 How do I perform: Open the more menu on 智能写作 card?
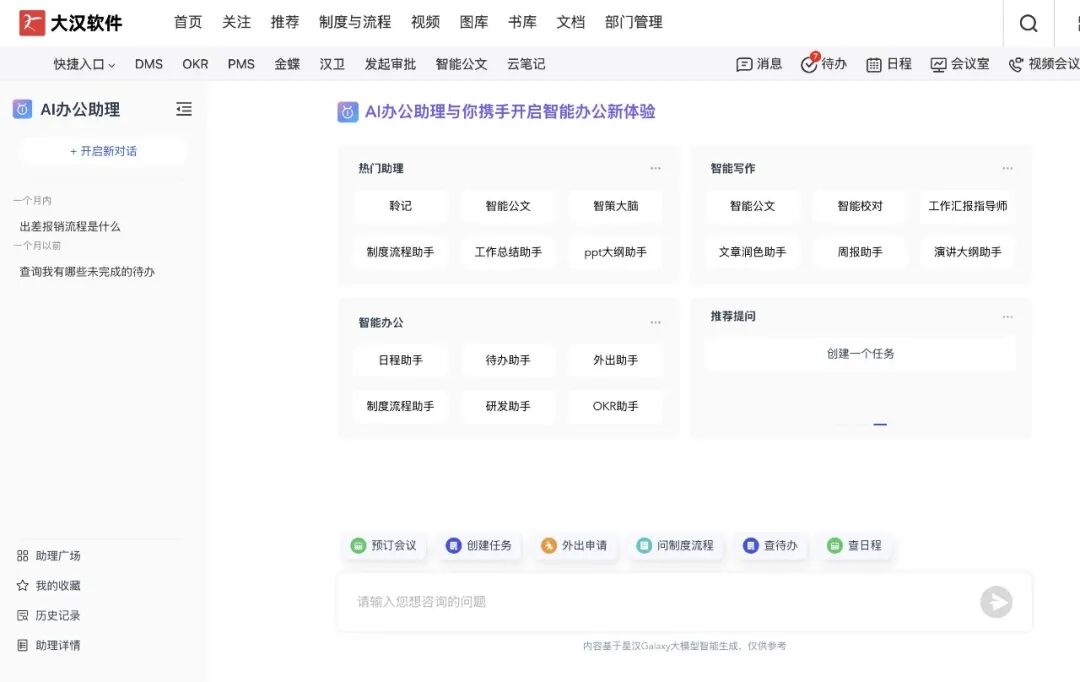coord(1008,167)
